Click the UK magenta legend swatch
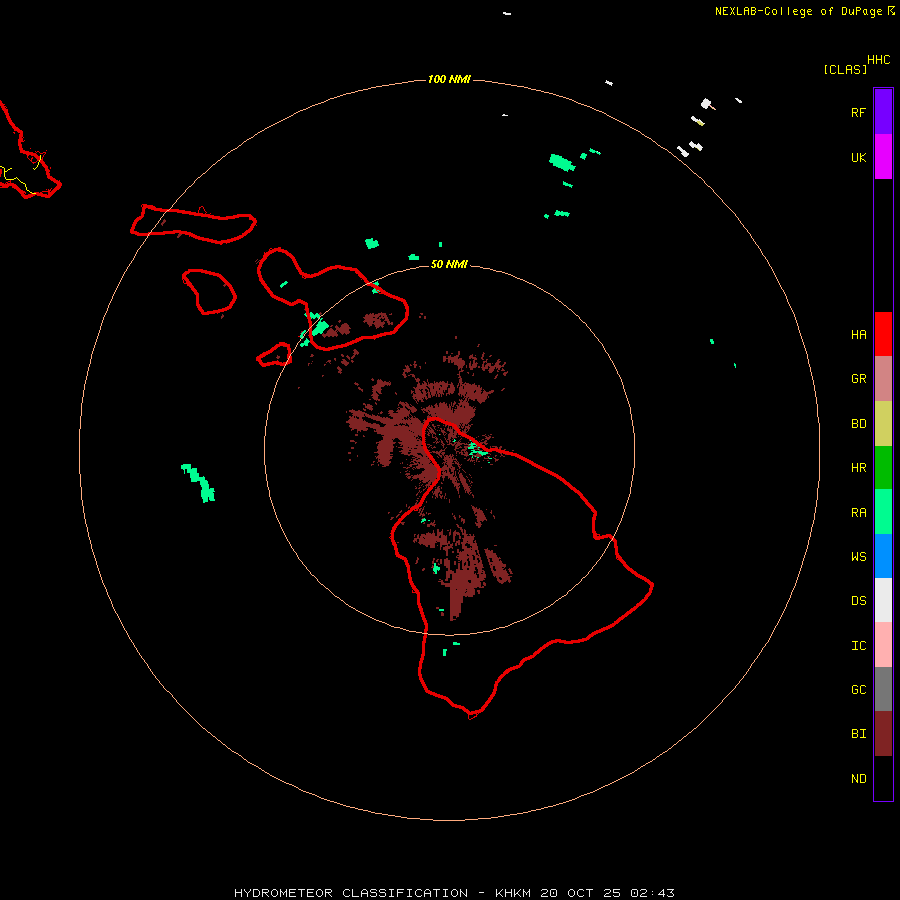The width and height of the screenshot is (900, 900). (883, 157)
